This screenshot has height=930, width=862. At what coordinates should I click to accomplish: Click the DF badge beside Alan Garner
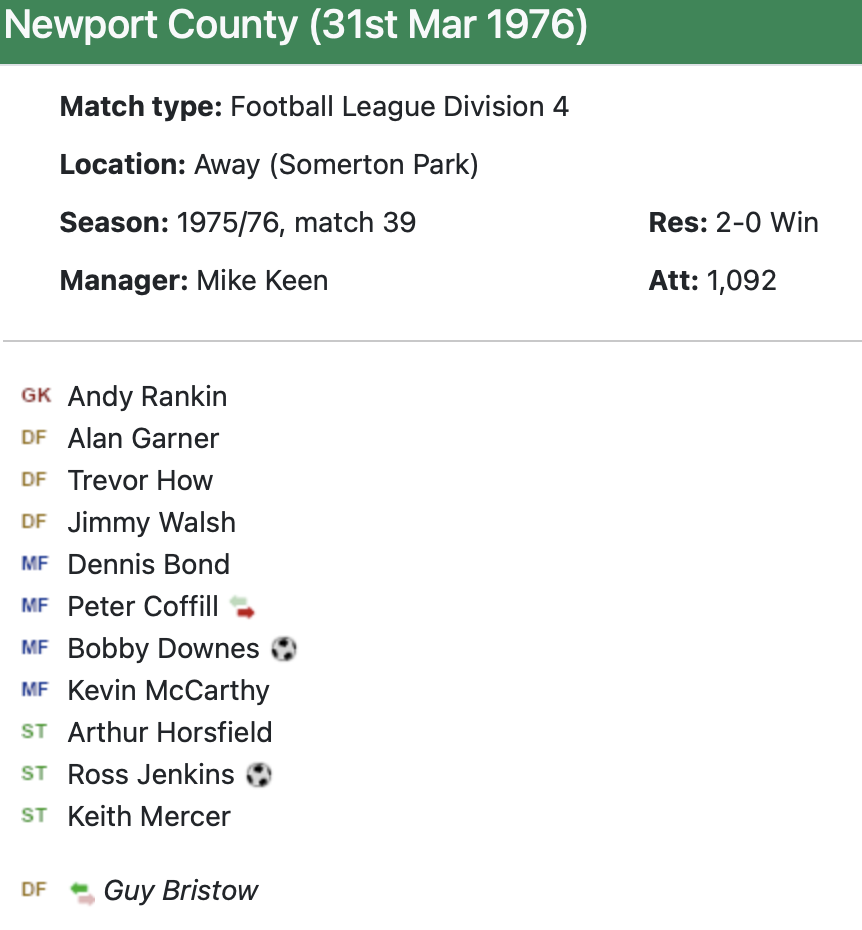coord(34,438)
